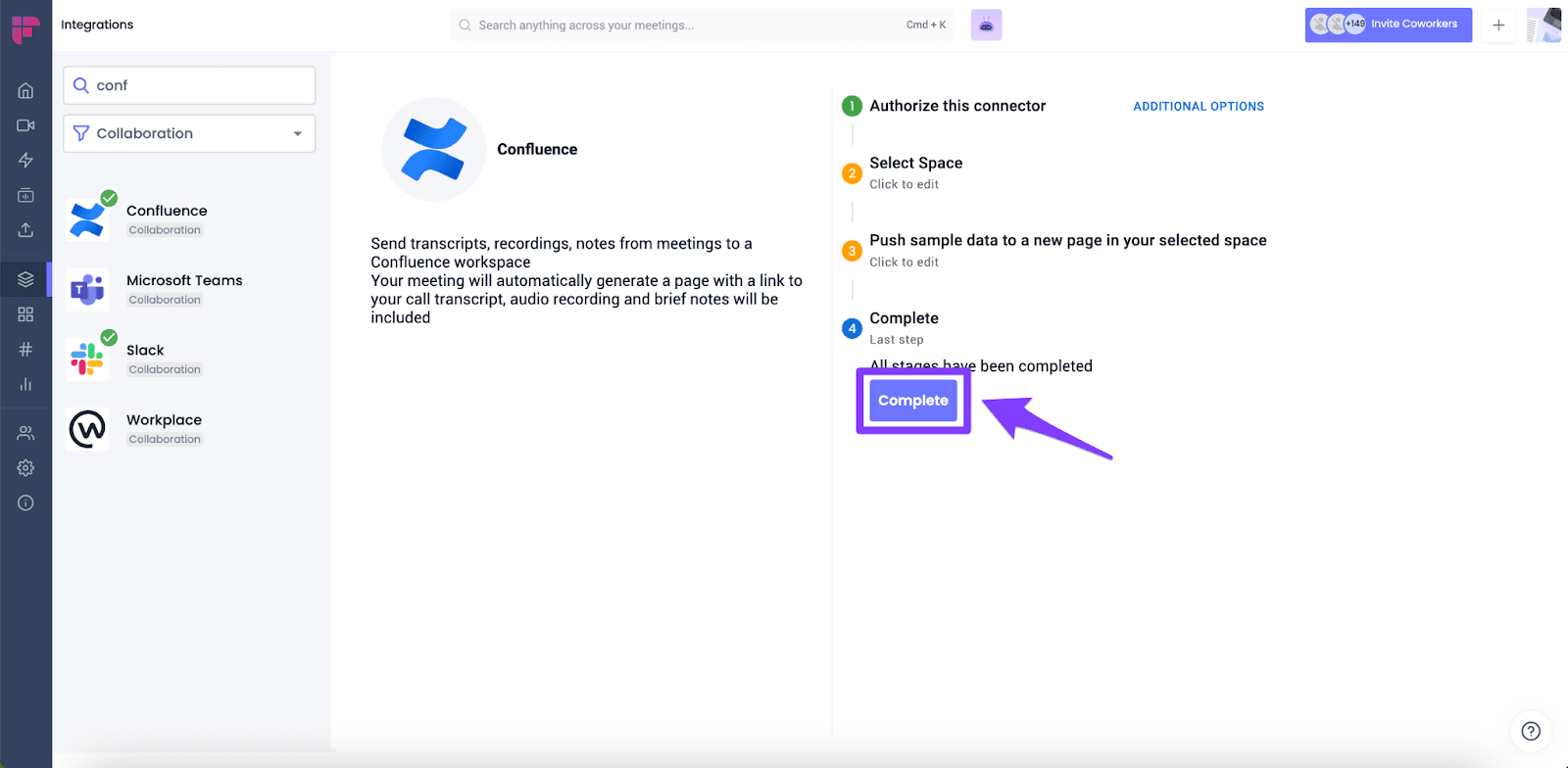Open the hashtag topics icon in sidebar
The image size is (1568, 768).
point(25,350)
